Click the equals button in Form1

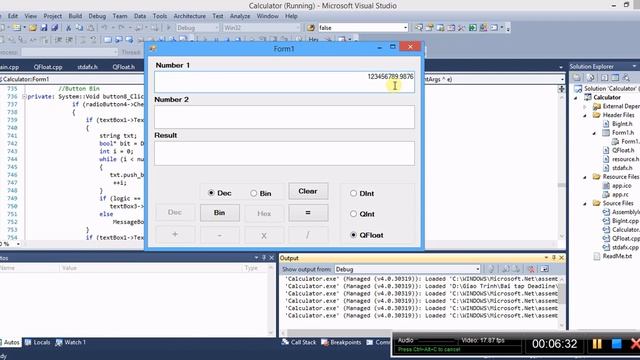click(x=308, y=213)
